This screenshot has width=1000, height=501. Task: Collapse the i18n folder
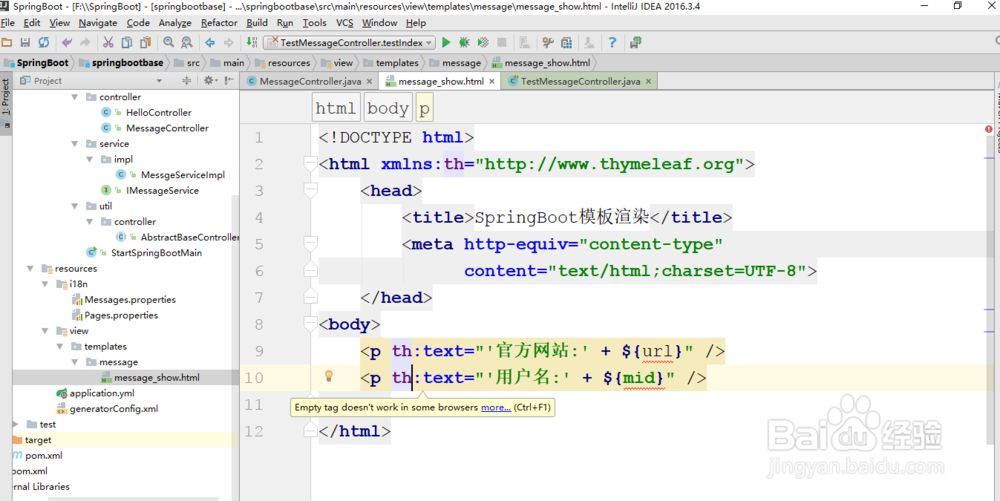45,284
